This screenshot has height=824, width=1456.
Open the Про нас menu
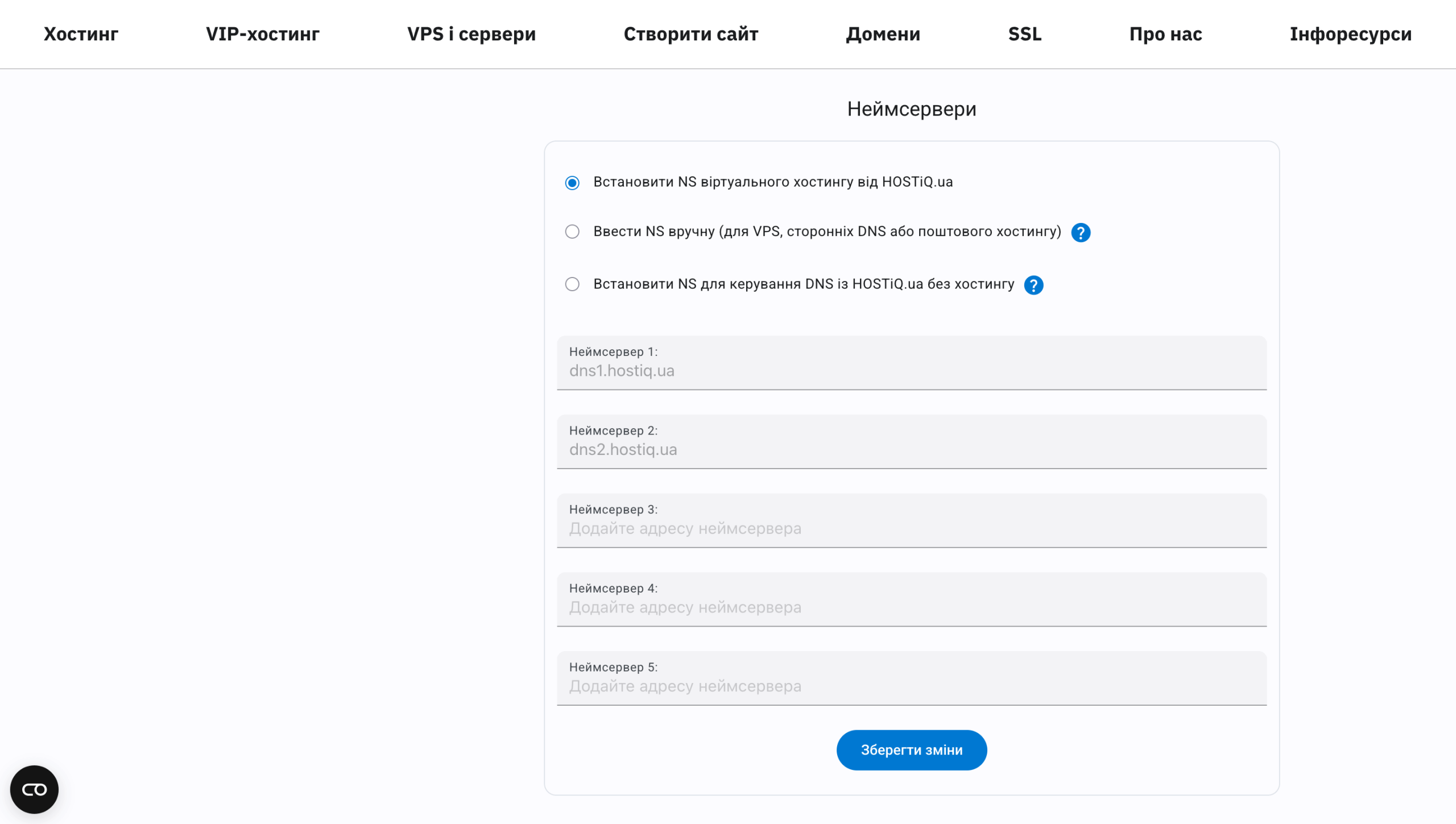(1165, 34)
